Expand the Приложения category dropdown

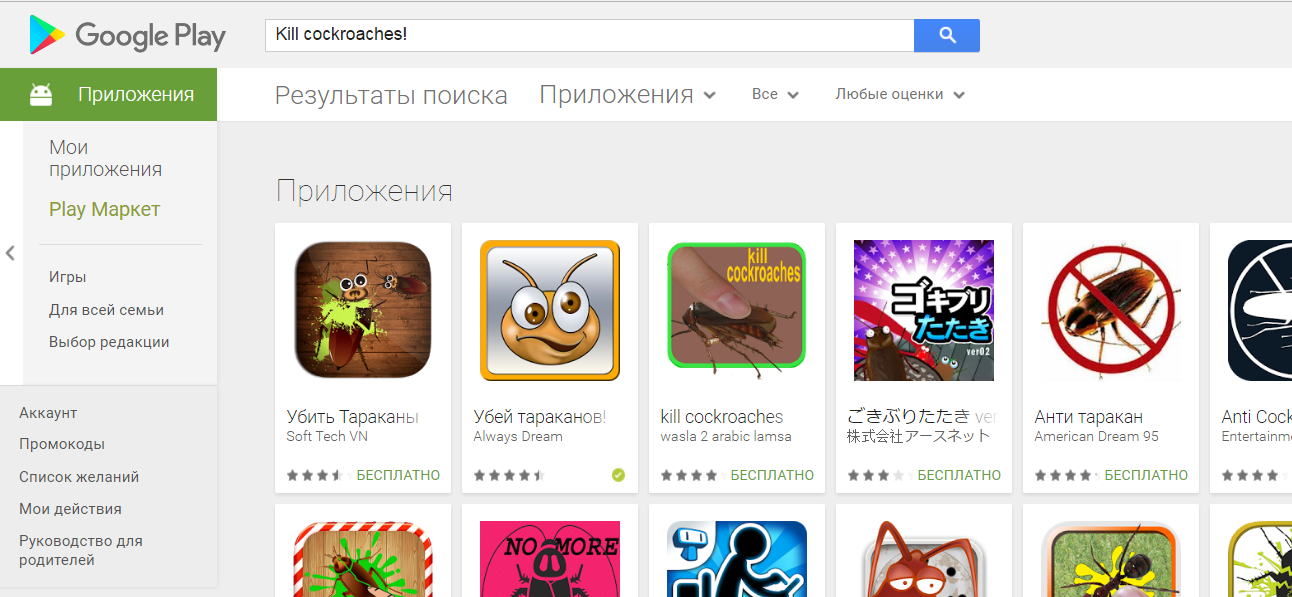628,95
